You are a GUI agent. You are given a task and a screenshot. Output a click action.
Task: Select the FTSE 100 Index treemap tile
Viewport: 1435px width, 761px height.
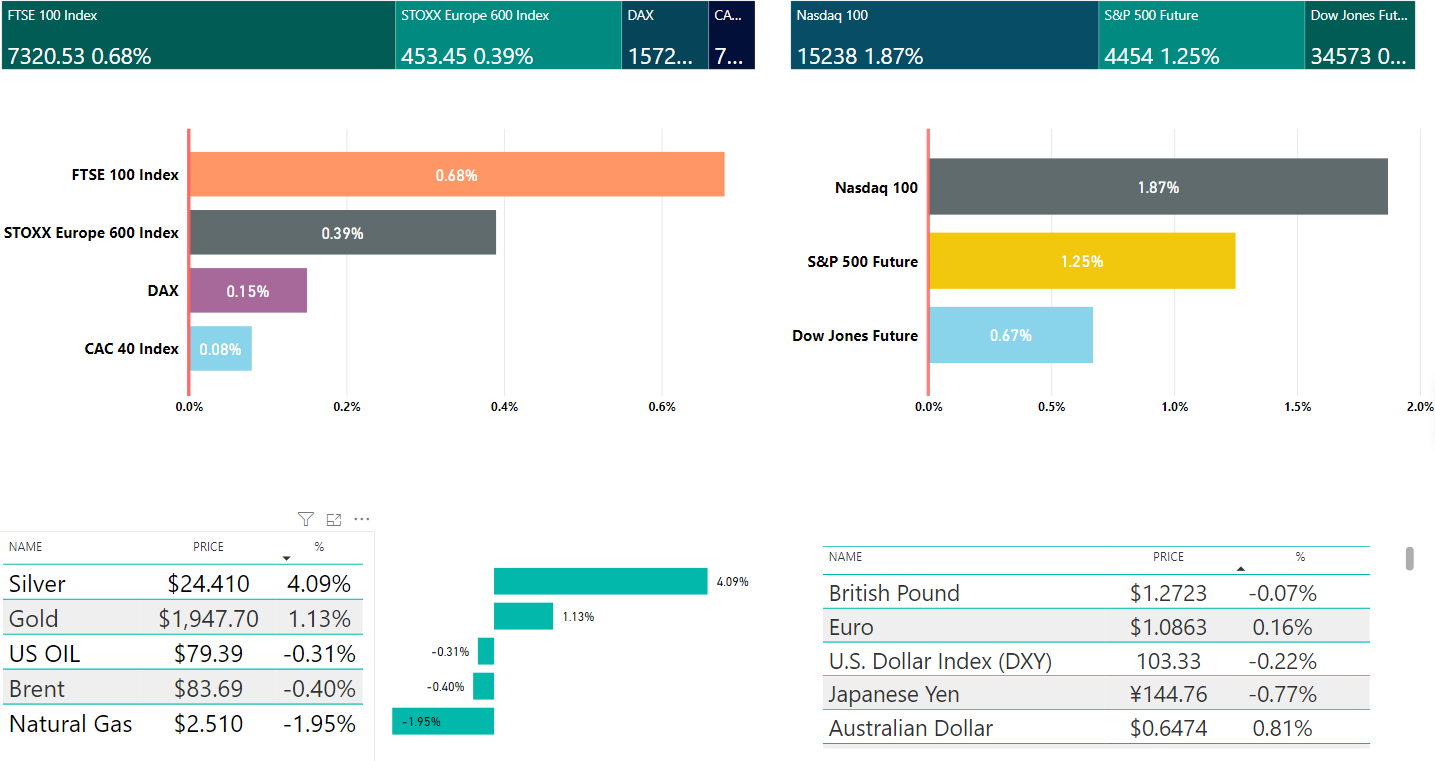coord(198,35)
